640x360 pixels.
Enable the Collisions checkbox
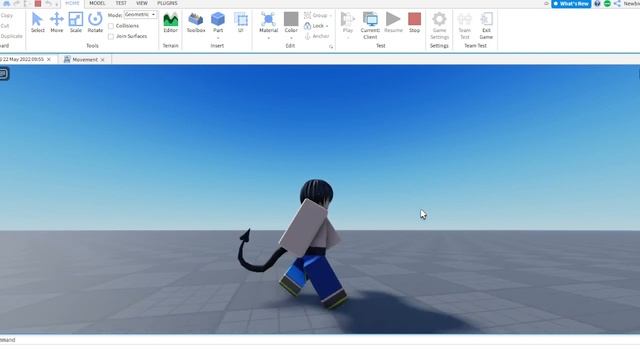click(111, 26)
